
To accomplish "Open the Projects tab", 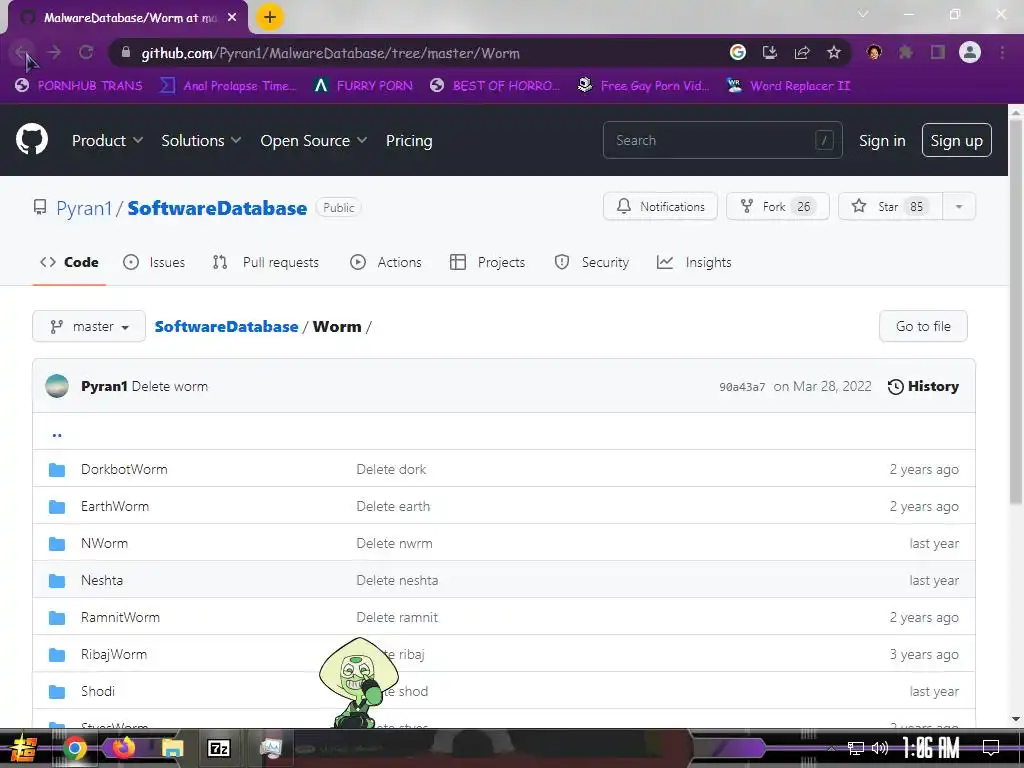I will (488, 262).
